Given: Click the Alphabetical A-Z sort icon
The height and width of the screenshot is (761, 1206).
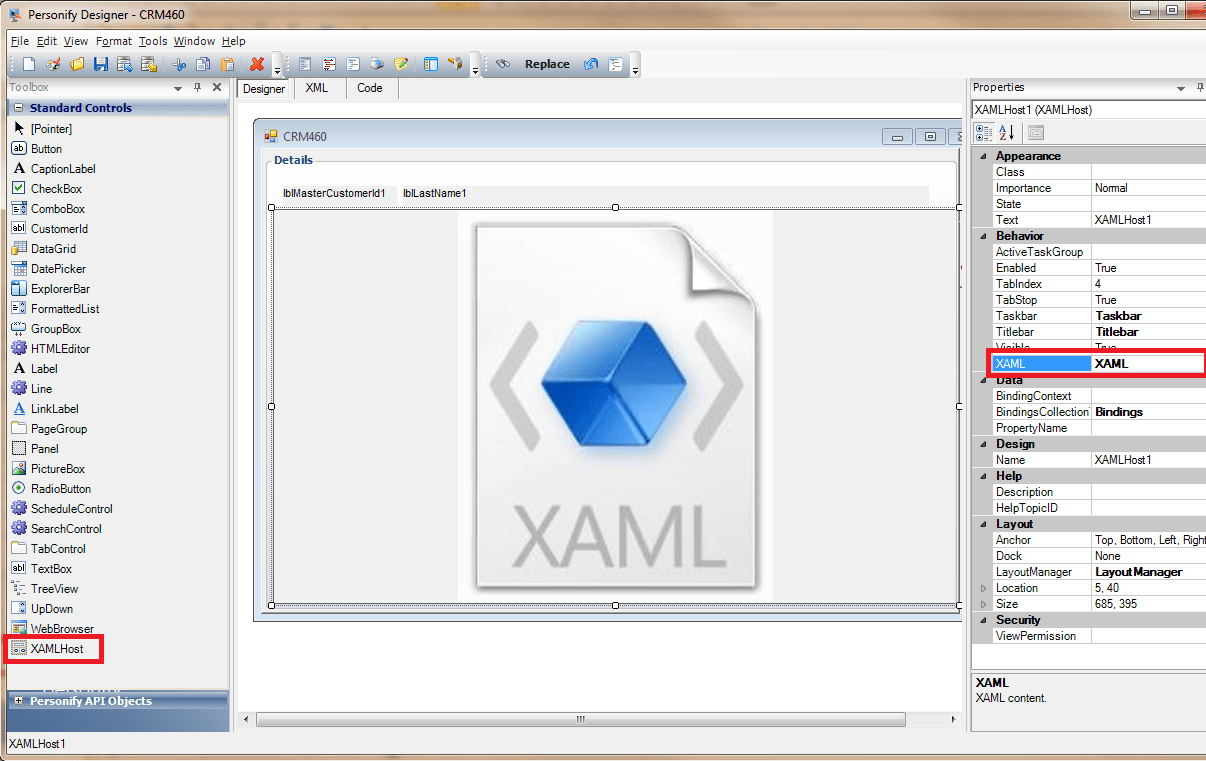Looking at the screenshot, I should [x=1006, y=132].
